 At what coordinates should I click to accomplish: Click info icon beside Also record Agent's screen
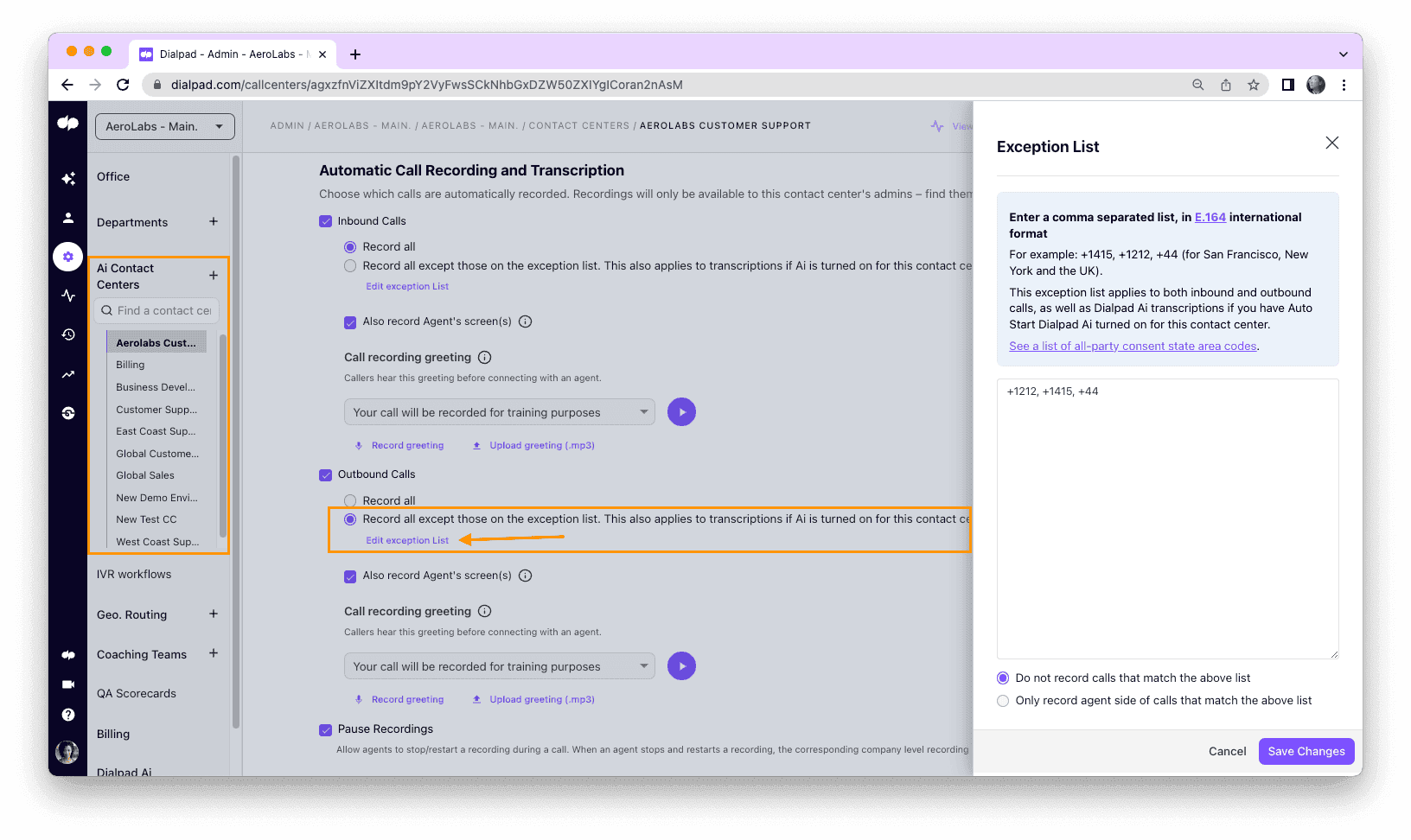pos(525,321)
